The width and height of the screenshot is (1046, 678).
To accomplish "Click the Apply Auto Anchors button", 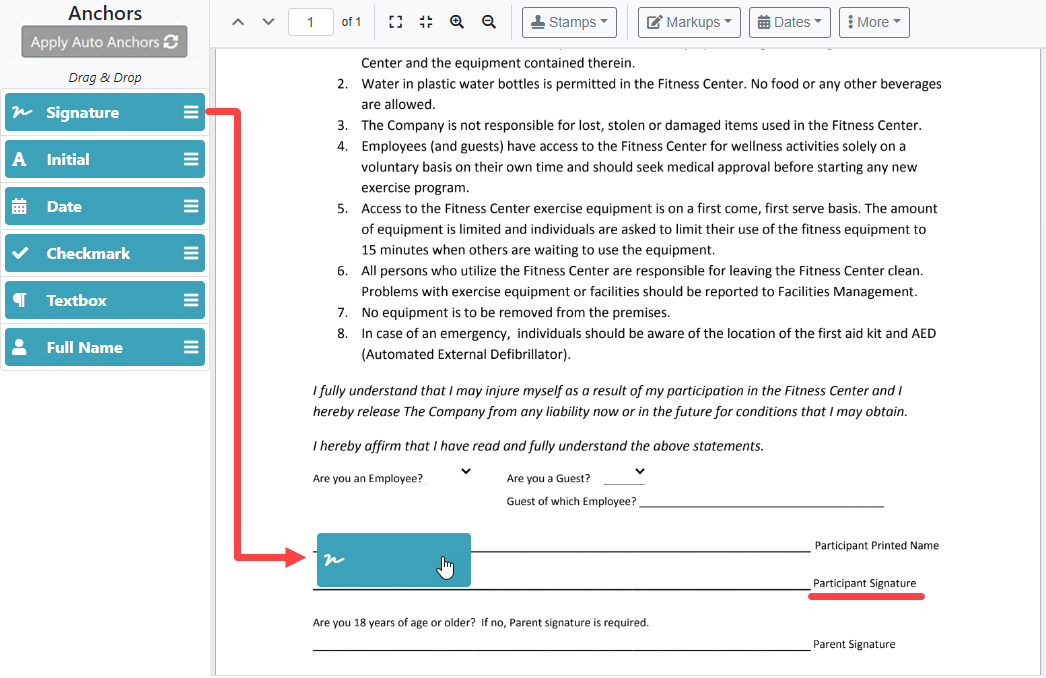I will click(104, 41).
